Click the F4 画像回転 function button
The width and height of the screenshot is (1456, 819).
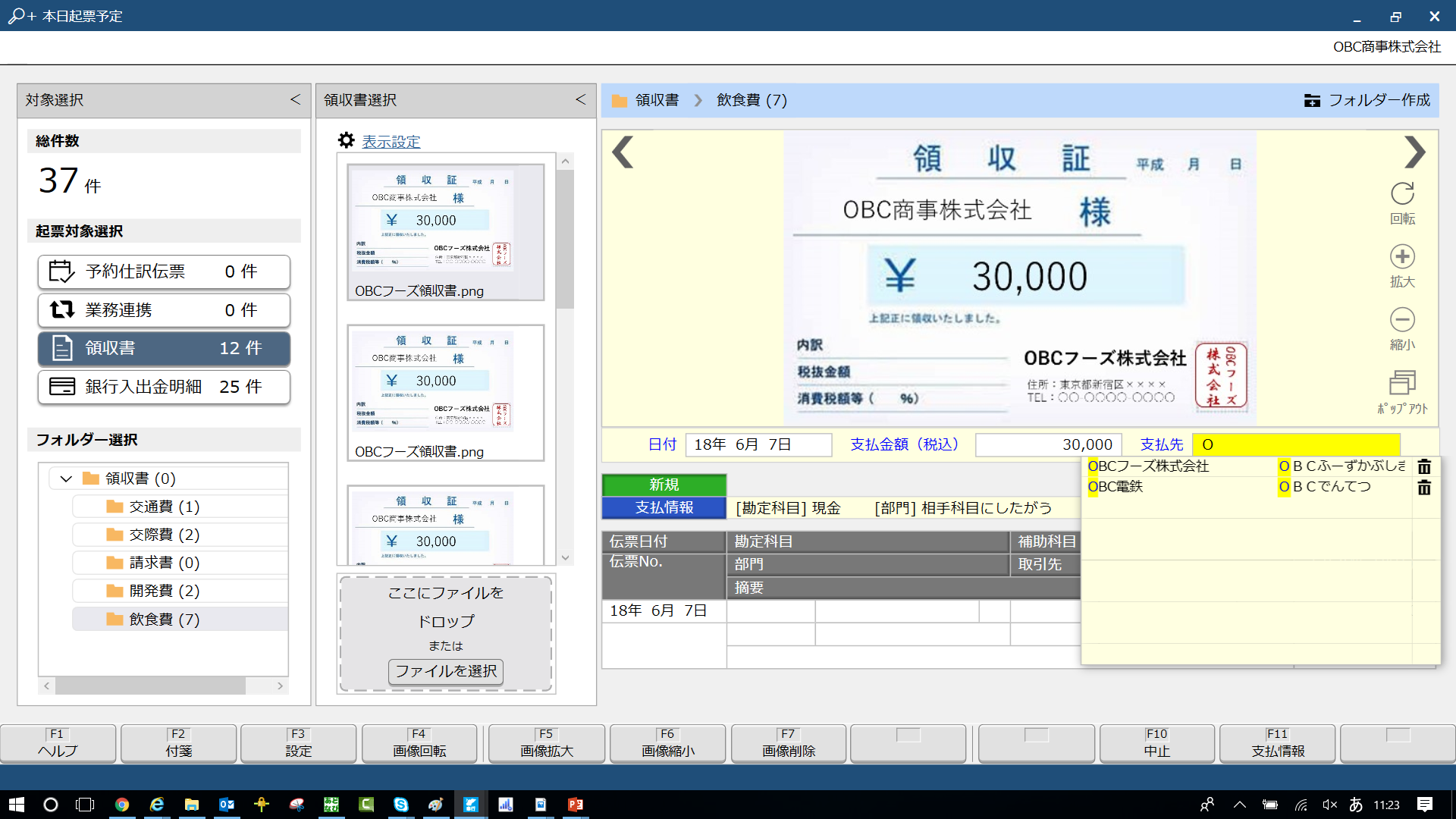[419, 743]
